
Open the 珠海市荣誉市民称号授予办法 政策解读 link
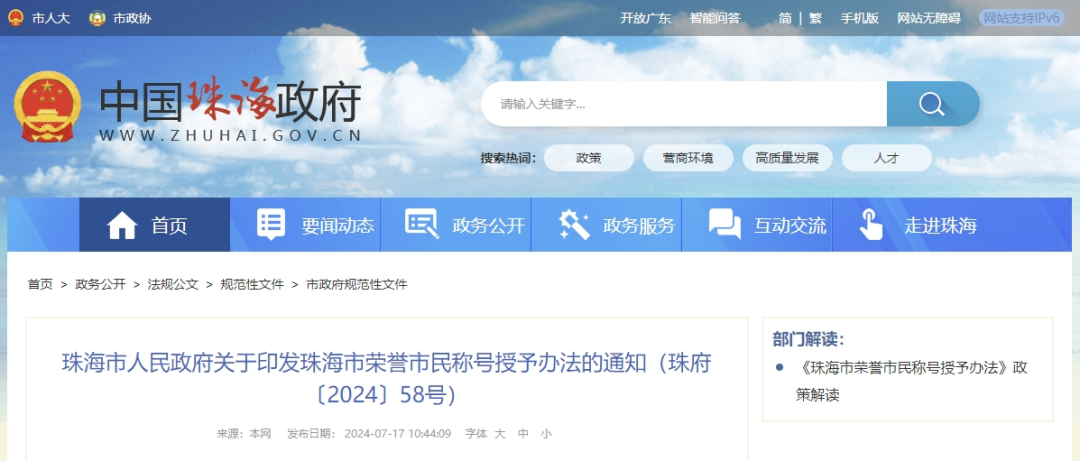tap(914, 381)
